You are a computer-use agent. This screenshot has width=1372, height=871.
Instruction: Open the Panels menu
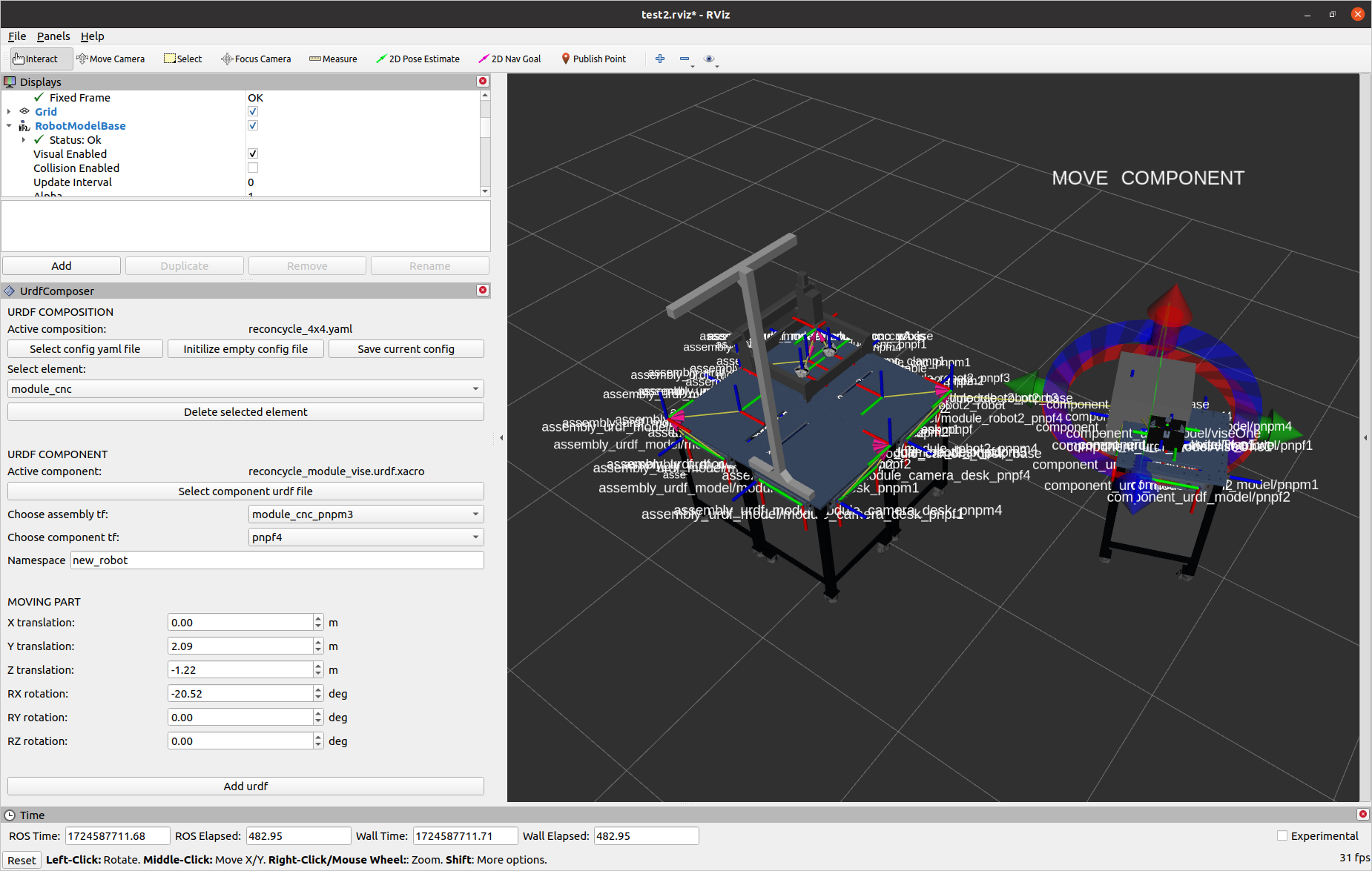coord(53,36)
